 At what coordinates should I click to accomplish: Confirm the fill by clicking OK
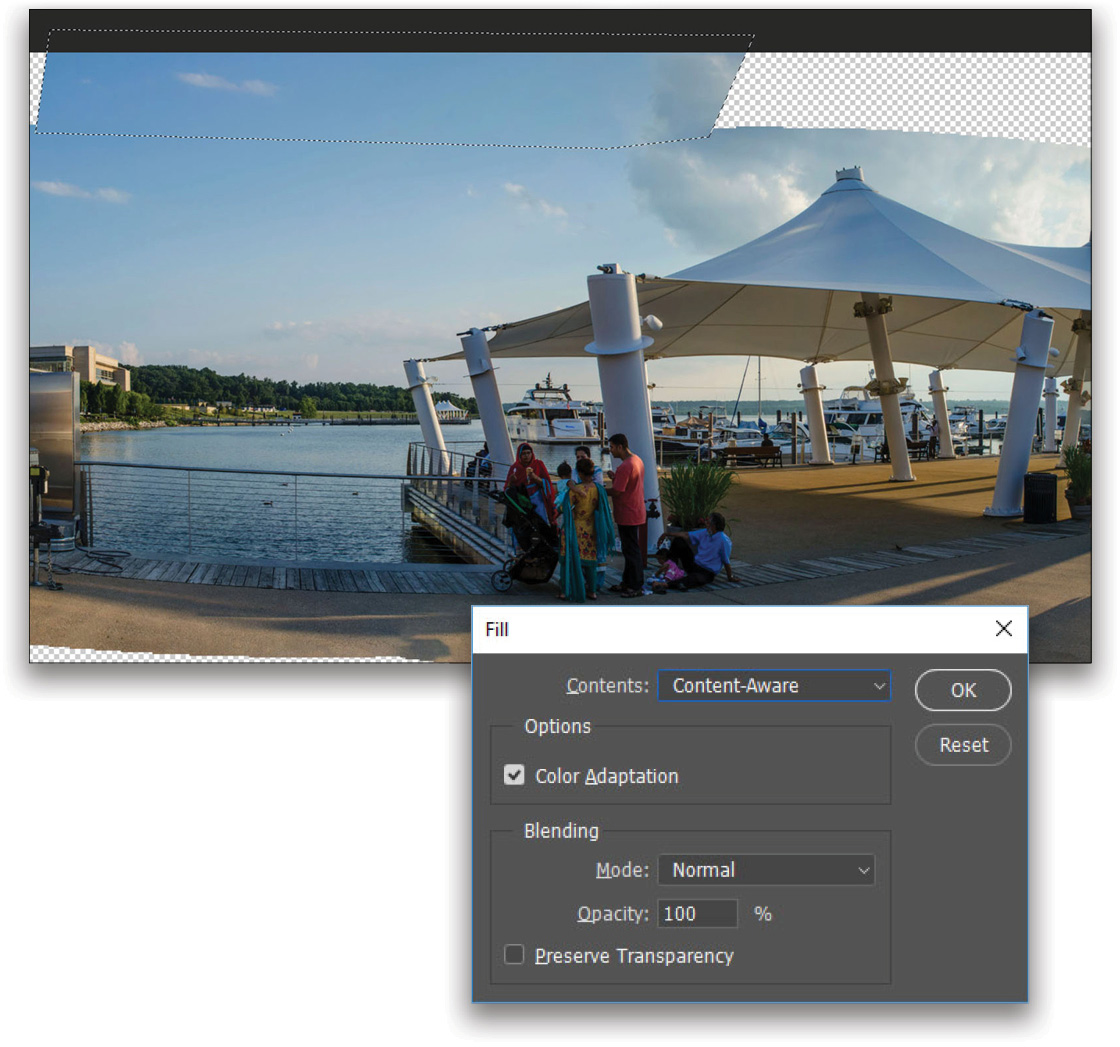click(962, 690)
